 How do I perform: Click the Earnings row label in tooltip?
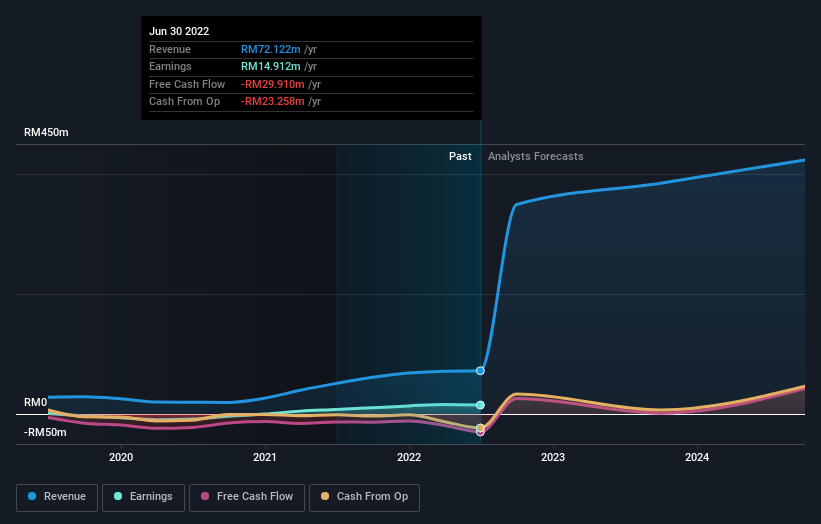coord(170,66)
